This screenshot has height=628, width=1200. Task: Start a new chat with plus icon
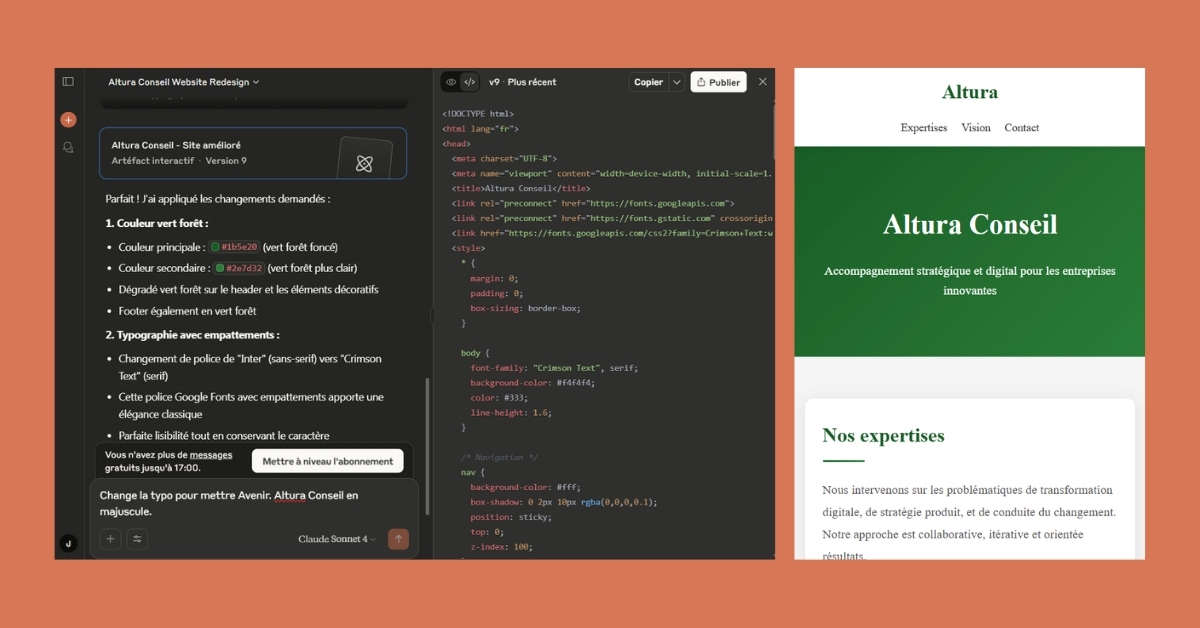(68, 120)
